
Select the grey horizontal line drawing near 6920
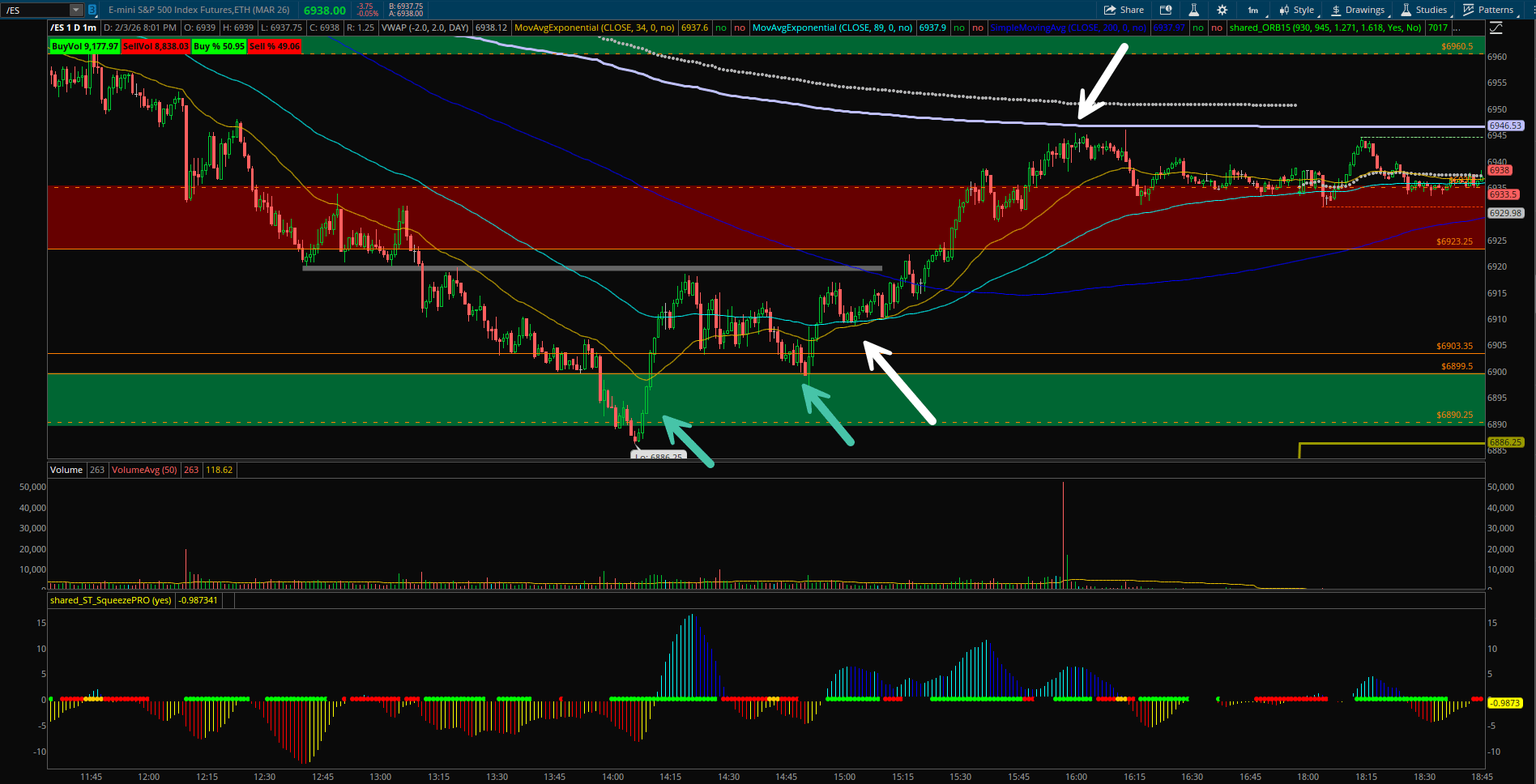click(x=591, y=268)
